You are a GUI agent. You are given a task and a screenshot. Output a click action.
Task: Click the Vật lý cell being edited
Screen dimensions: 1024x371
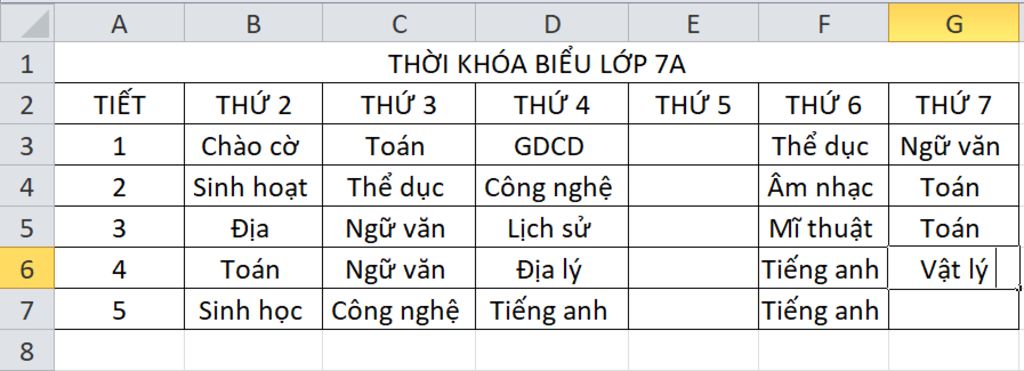[x=954, y=268]
